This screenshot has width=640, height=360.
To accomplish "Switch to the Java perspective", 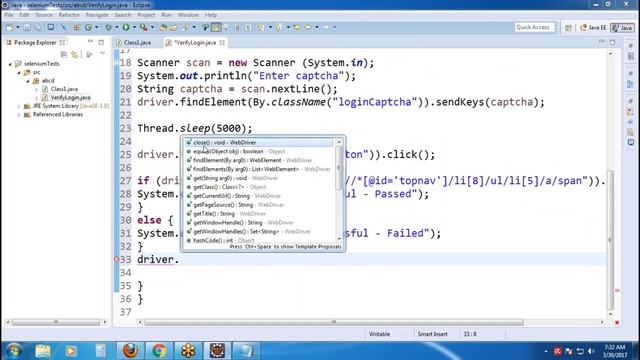I will pyautogui.click(x=622, y=28).
